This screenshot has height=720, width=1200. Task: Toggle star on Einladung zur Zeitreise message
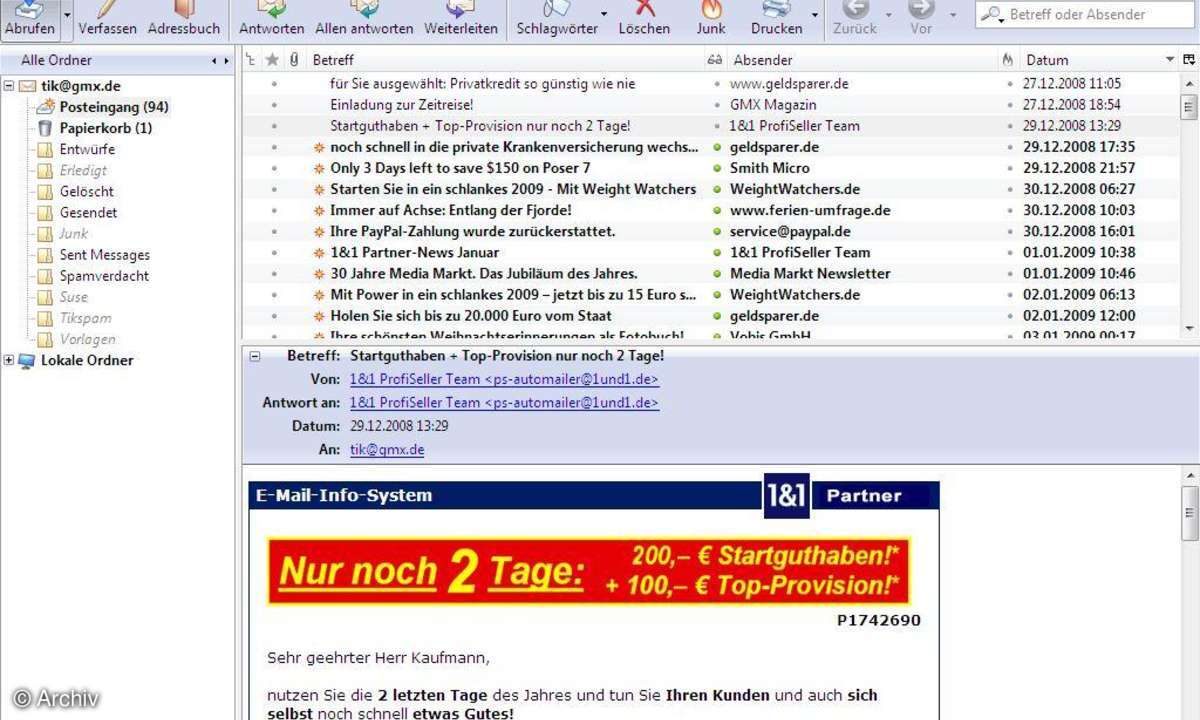click(x=273, y=104)
